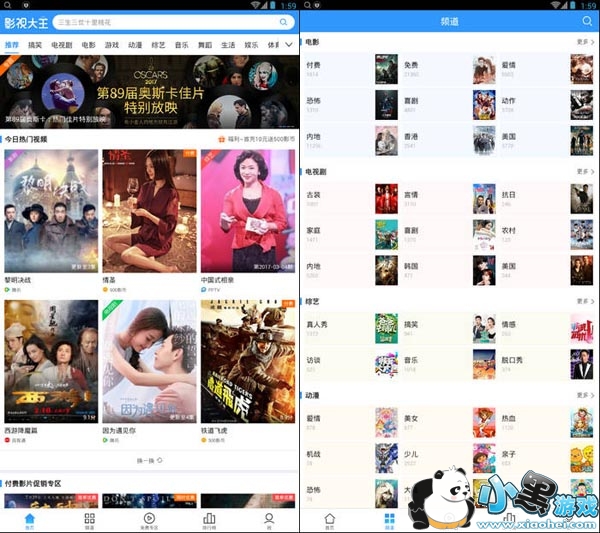This screenshot has height=533, width=600.
Task: Open the 免费 movie category
Action: (x=450, y=69)
